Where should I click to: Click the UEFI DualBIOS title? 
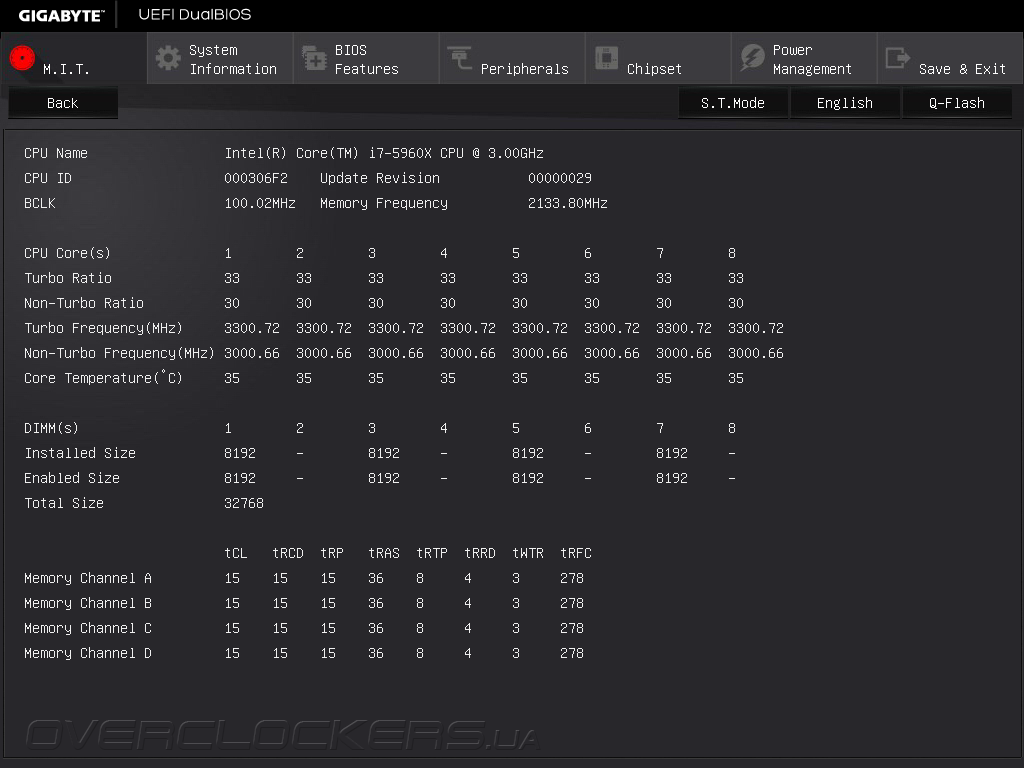point(195,14)
